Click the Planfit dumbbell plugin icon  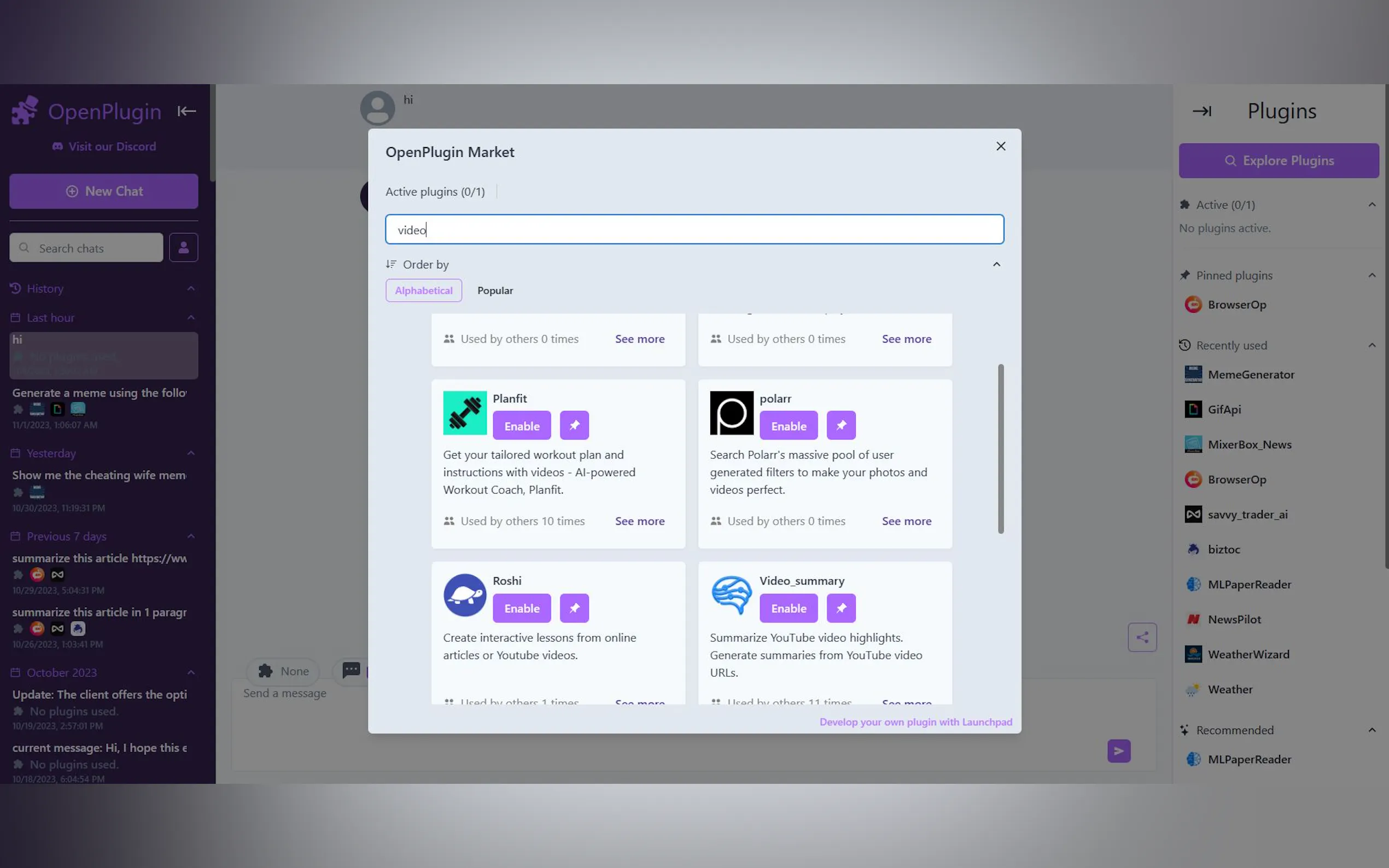click(x=464, y=413)
